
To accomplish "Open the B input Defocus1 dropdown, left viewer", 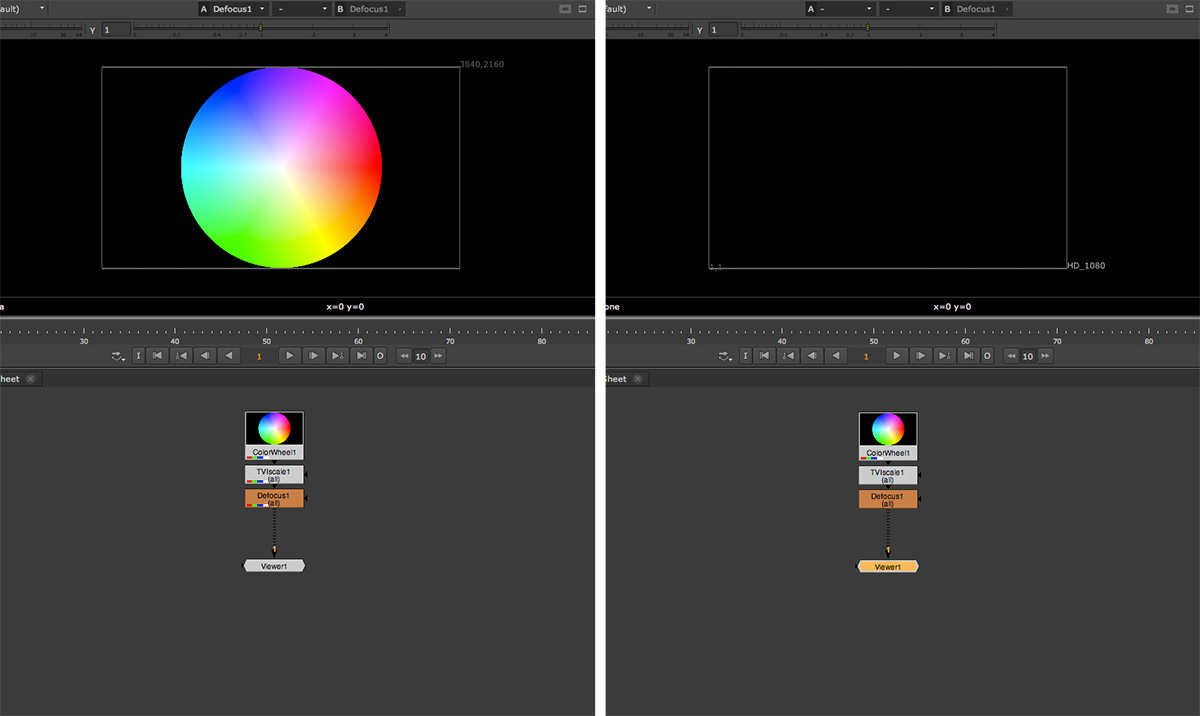I will coord(376,9).
